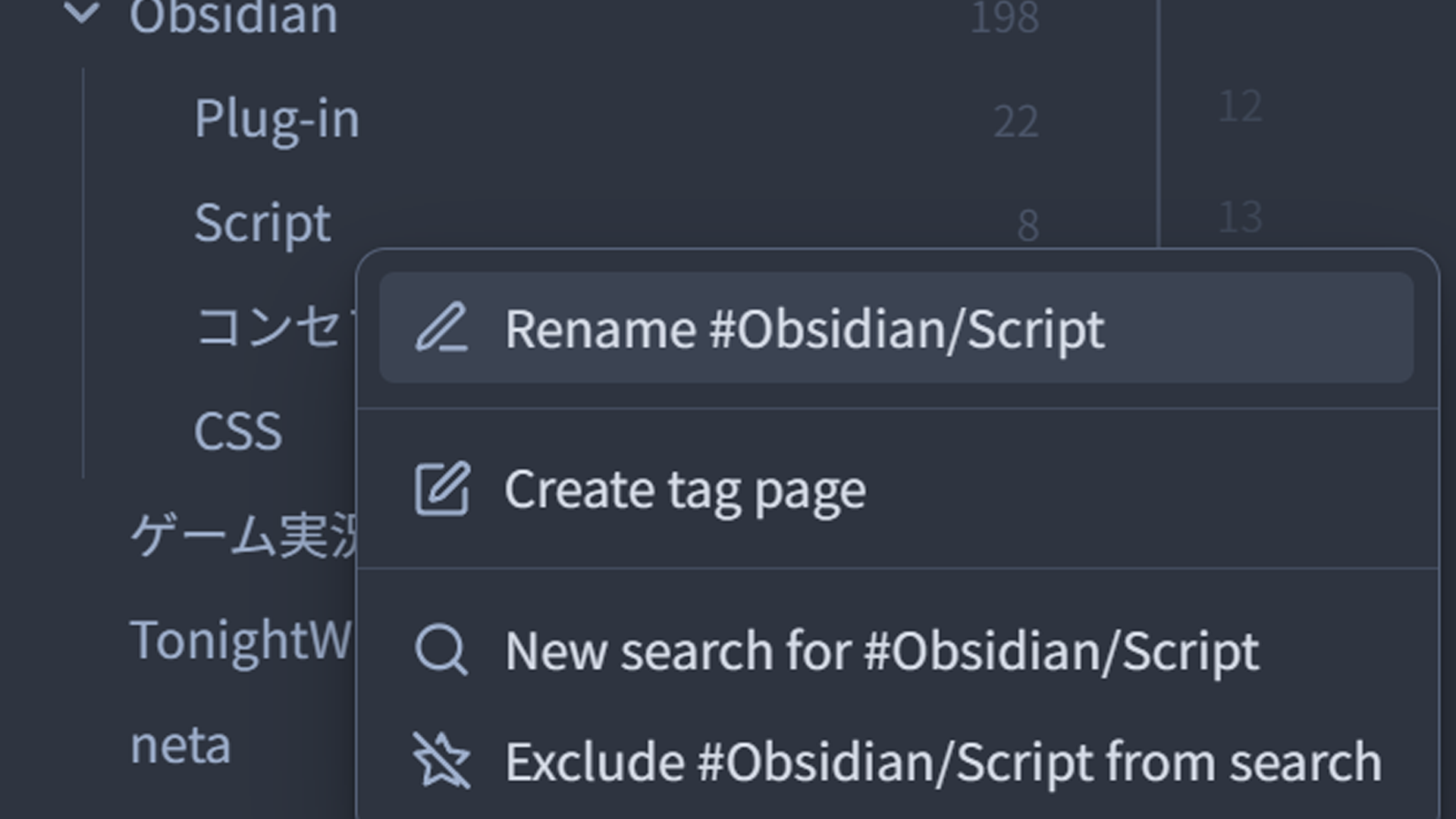
Task: Click the pencil icon beside Rename
Action: click(x=441, y=328)
